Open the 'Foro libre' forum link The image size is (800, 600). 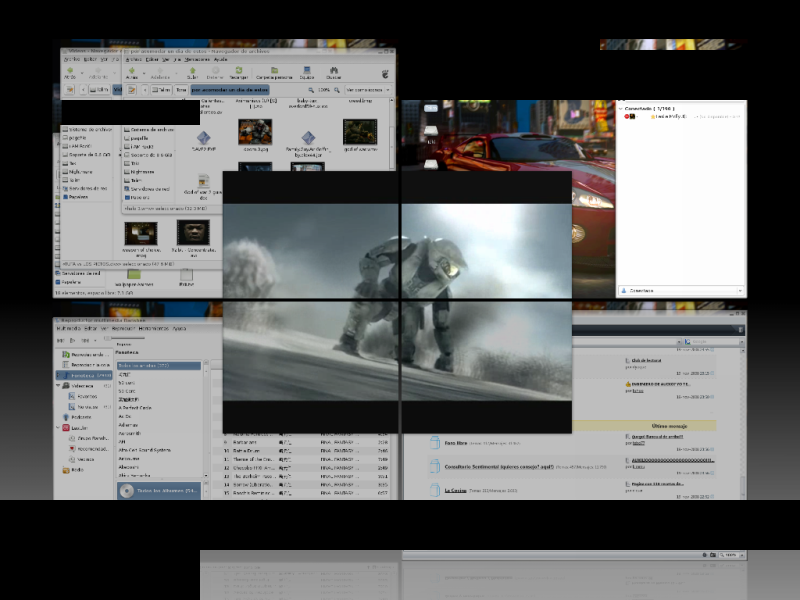pos(456,443)
